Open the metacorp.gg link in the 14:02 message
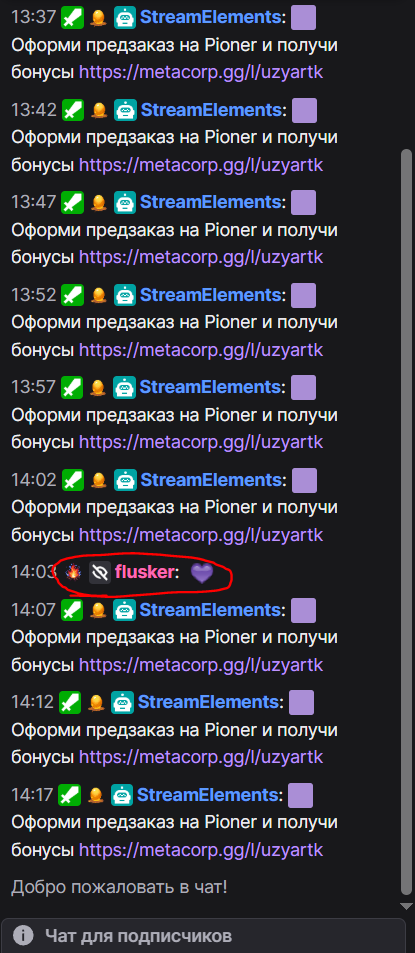Screen dimensions: 415x953 [201, 534]
